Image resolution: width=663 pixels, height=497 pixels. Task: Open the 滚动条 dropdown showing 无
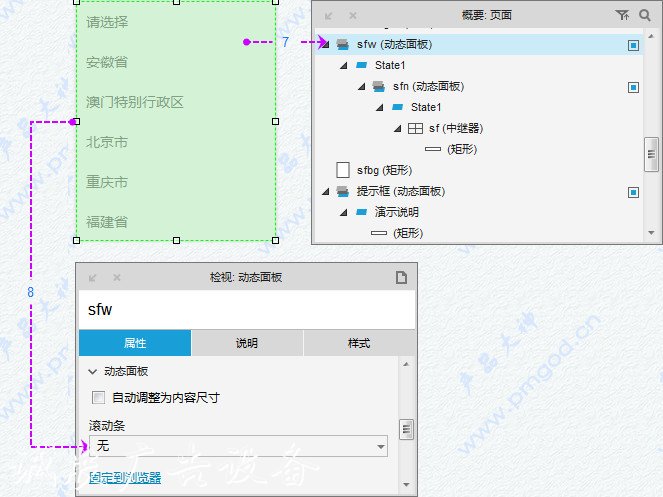[238, 446]
